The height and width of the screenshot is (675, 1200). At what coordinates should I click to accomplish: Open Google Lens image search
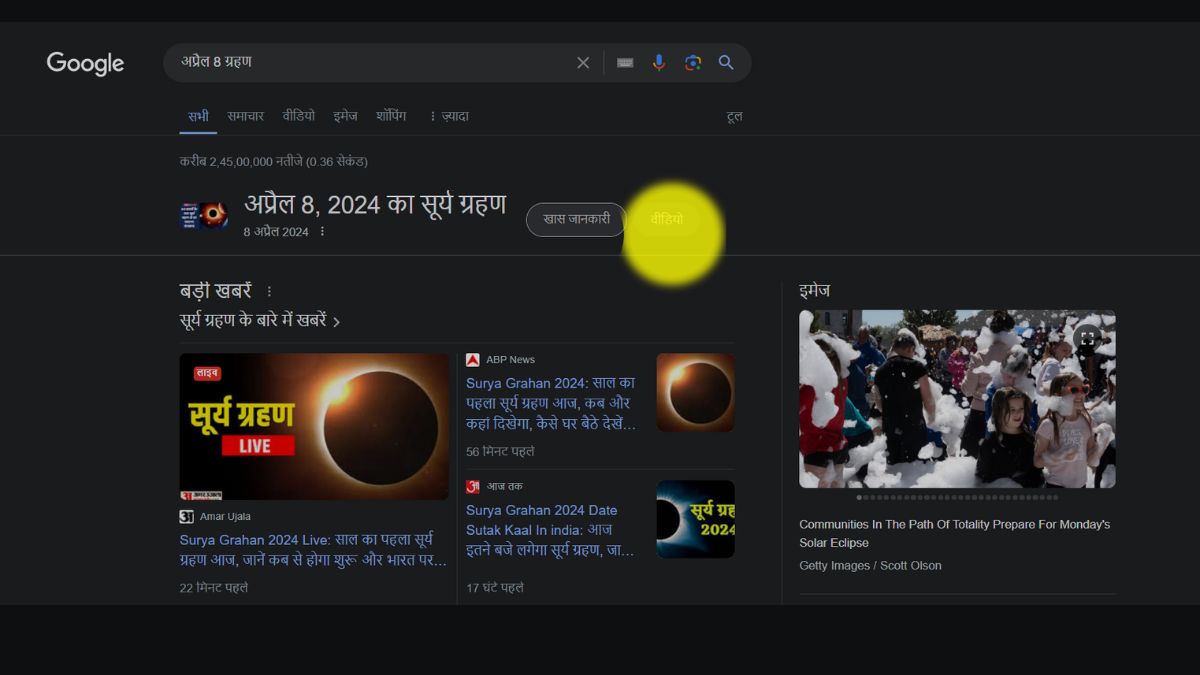coord(692,63)
